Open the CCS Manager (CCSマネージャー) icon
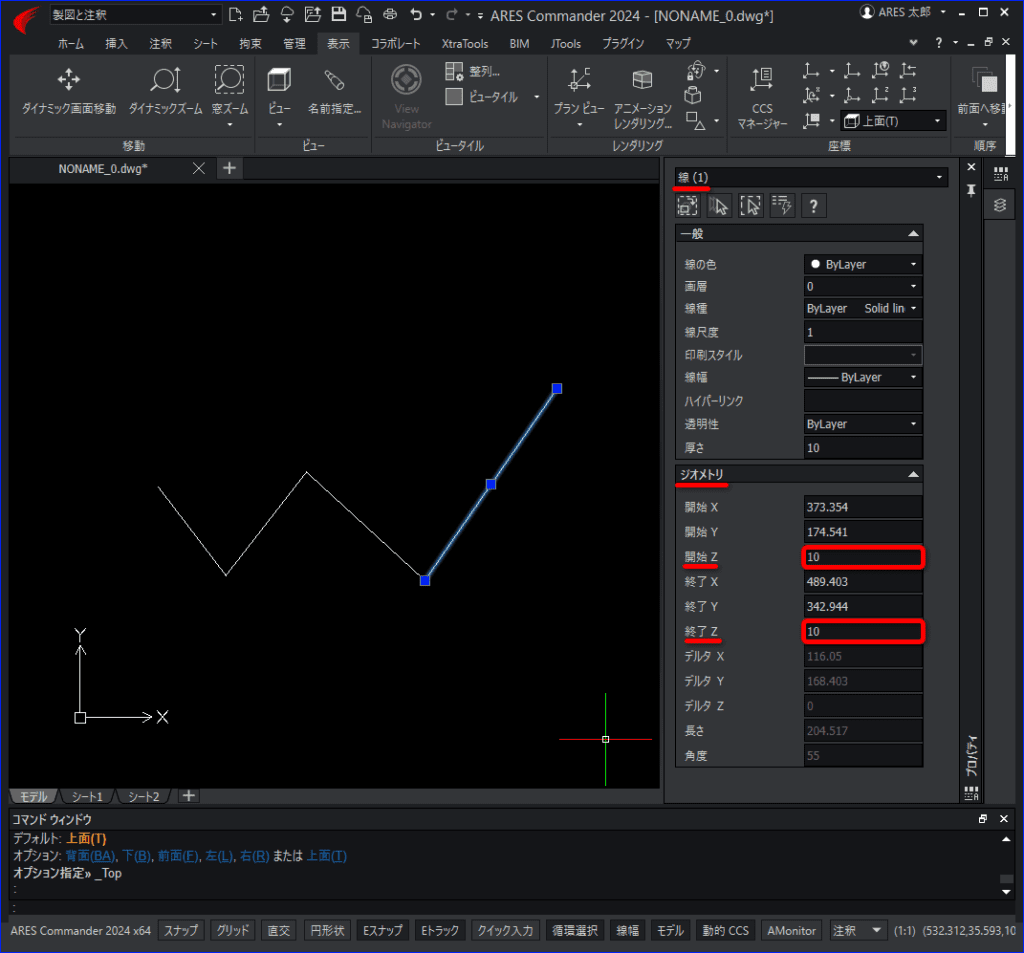Viewport: 1024px width, 953px height. click(762, 81)
